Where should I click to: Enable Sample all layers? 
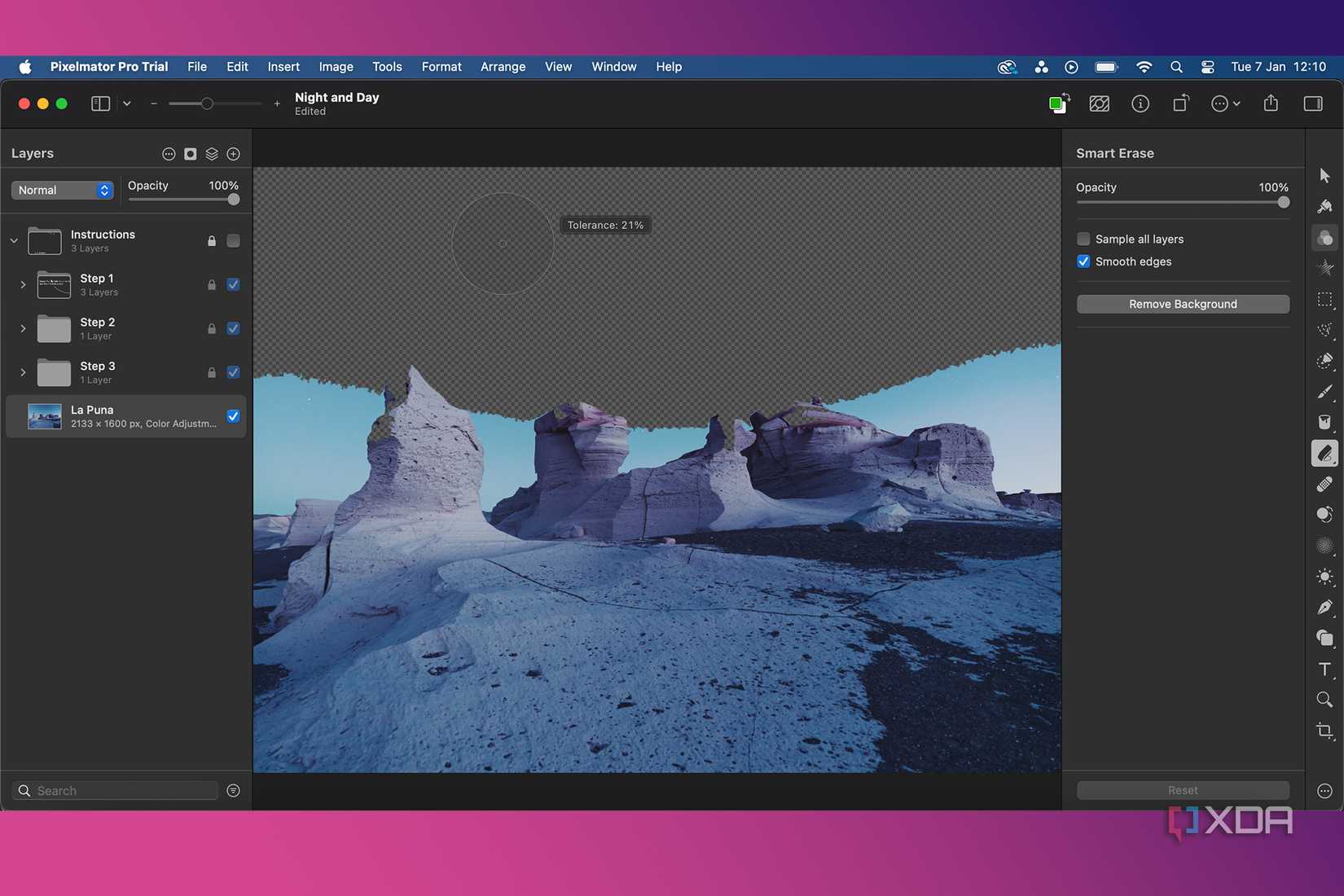point(1083,239)
